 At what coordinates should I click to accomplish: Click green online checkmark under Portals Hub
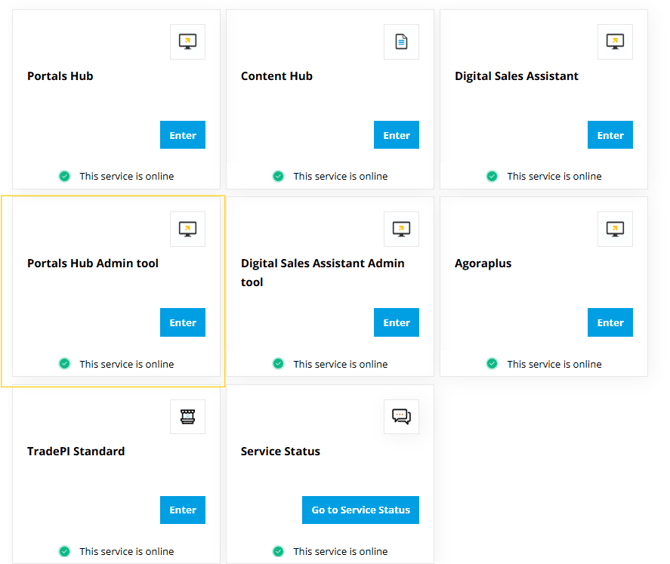point(64,176)
